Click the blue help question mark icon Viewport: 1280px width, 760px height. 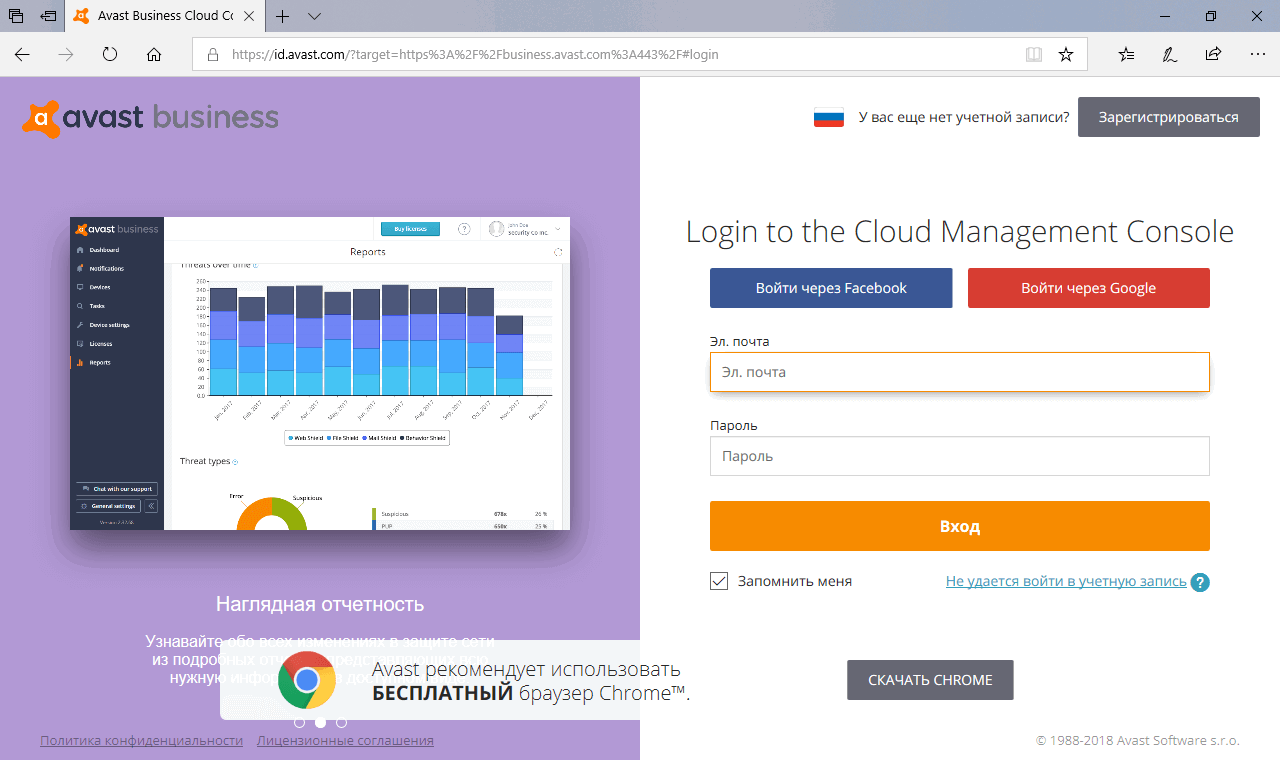click(1200, 582)
